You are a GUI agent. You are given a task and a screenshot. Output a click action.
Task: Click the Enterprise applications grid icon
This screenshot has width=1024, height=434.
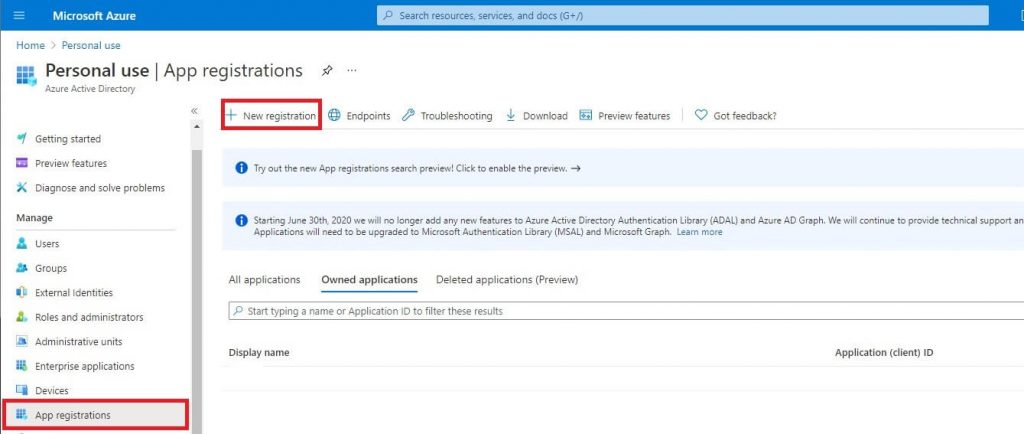[22, 366]
